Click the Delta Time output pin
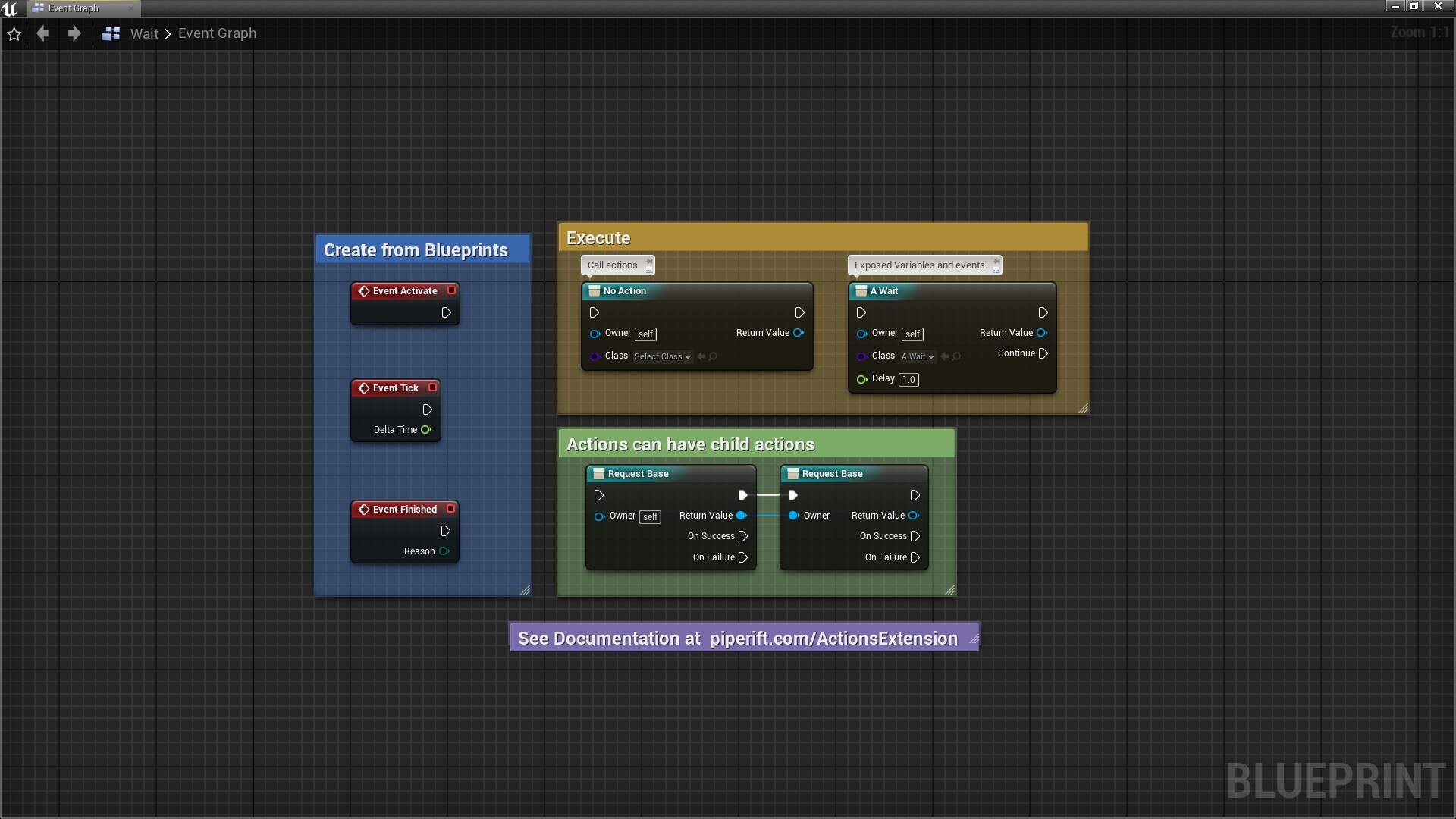 [x=426, y=430]
